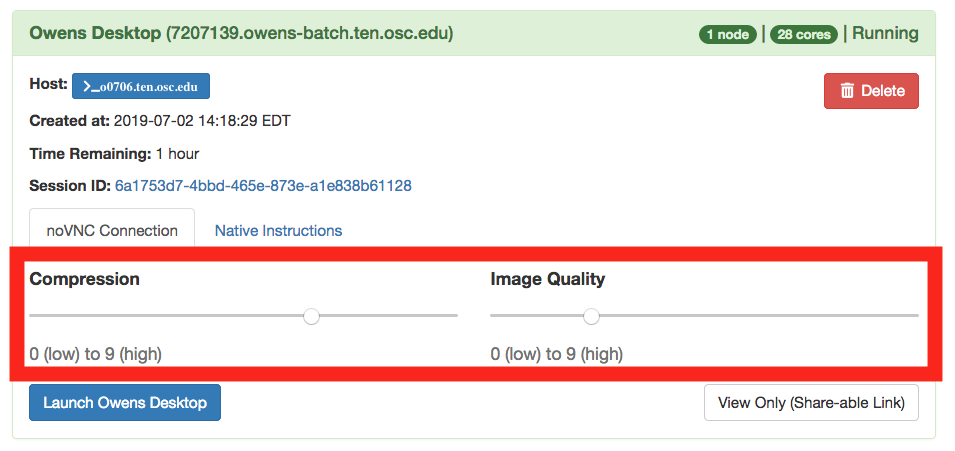
Task: Switch to the Native Instructions tab
Action: (x=278, y=231)
